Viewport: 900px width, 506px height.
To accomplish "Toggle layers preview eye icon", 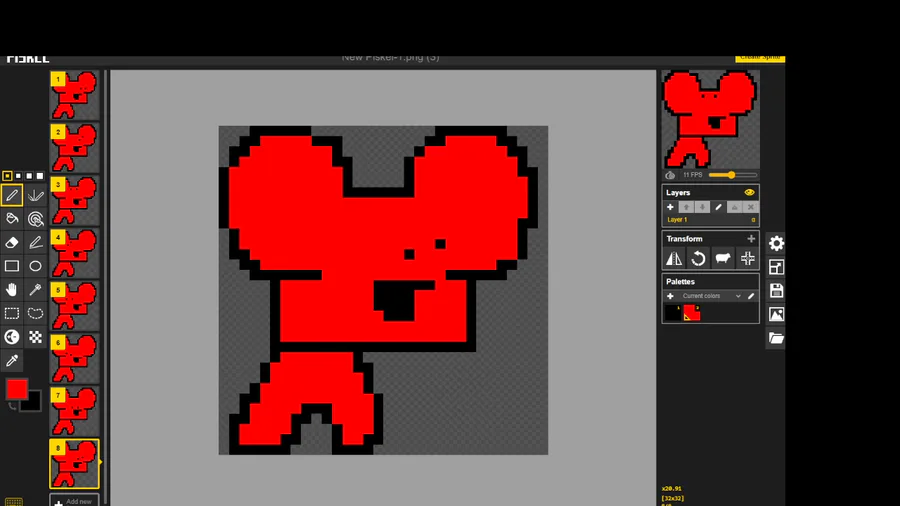I will pyautogui.click(x=749, y=192).
